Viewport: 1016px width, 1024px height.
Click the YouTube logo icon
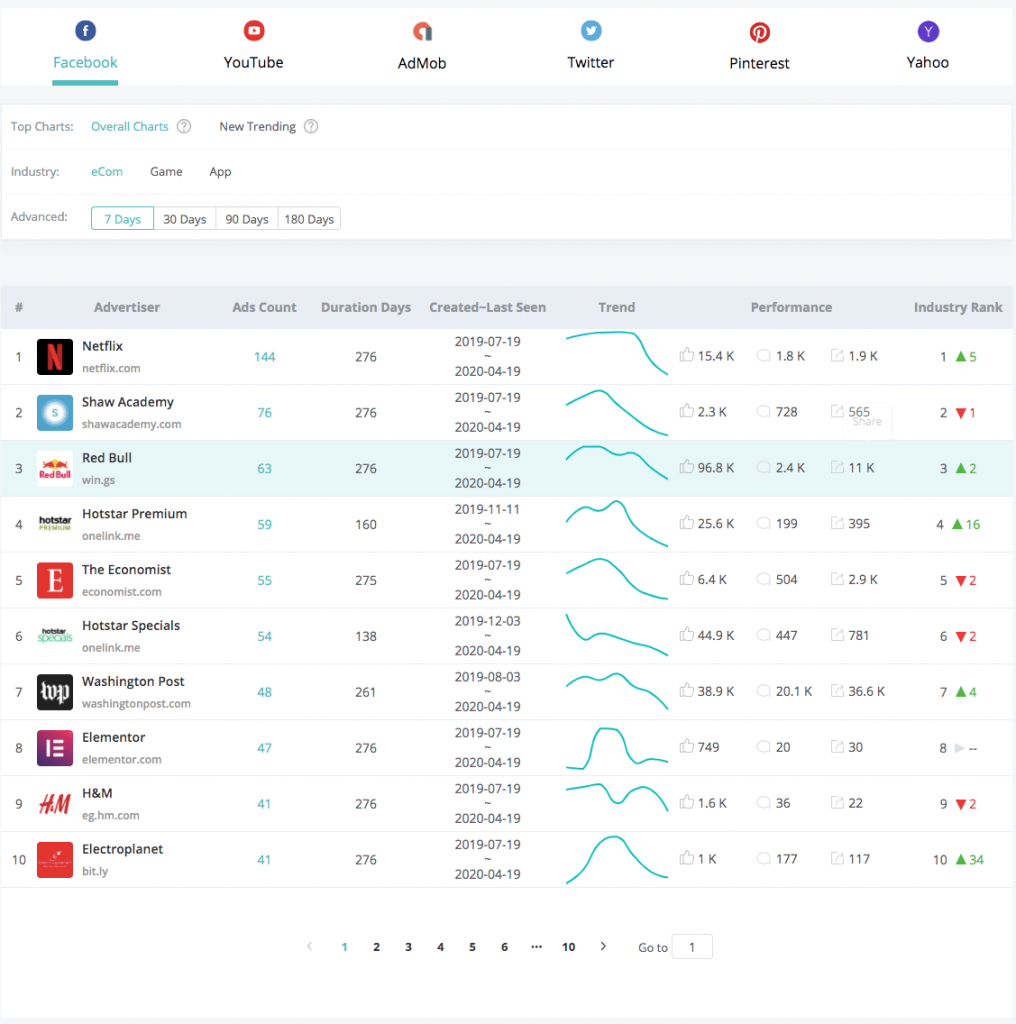point(253,31)
